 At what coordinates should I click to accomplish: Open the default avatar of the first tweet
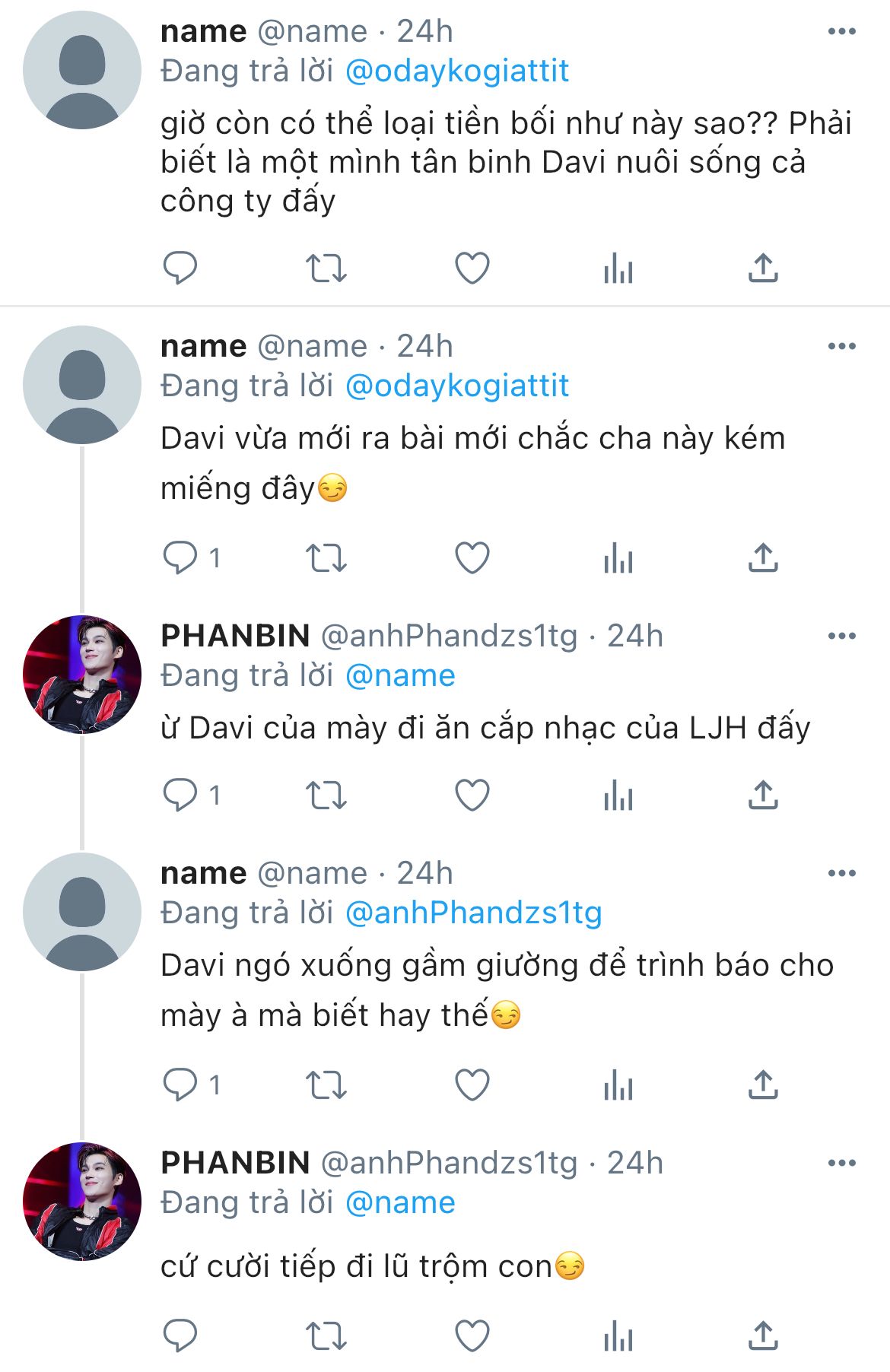tap(82, 70)
